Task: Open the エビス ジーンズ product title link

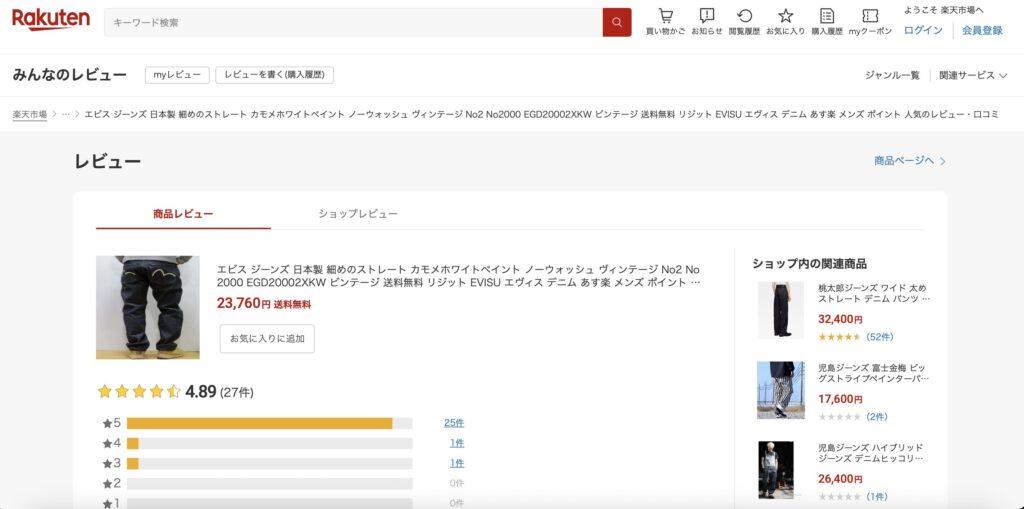Action: click(x=459, y=276)
